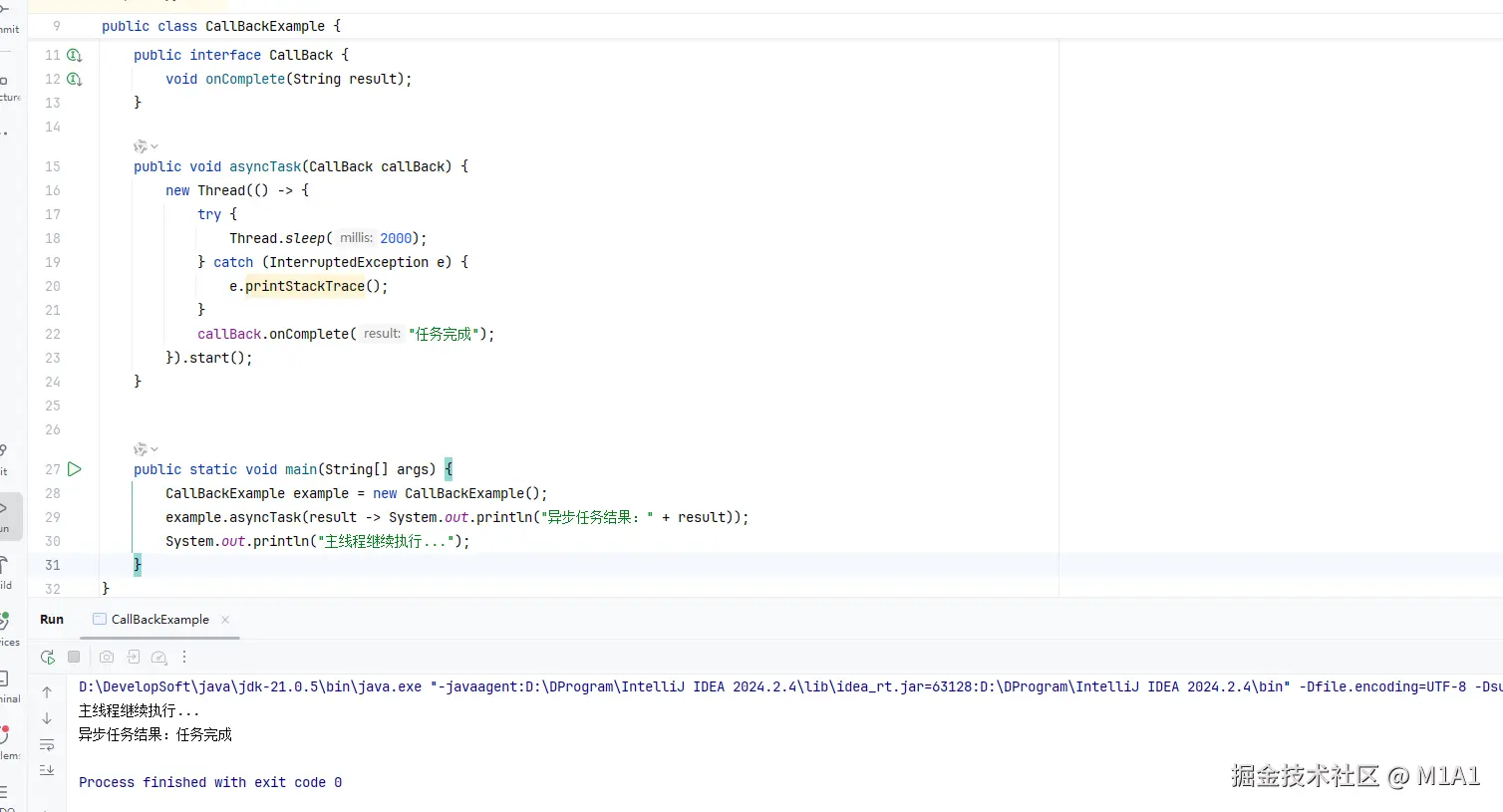Click the up arrow in console gutter
The width and height of the screenshot is (1503, 812).
47,692
